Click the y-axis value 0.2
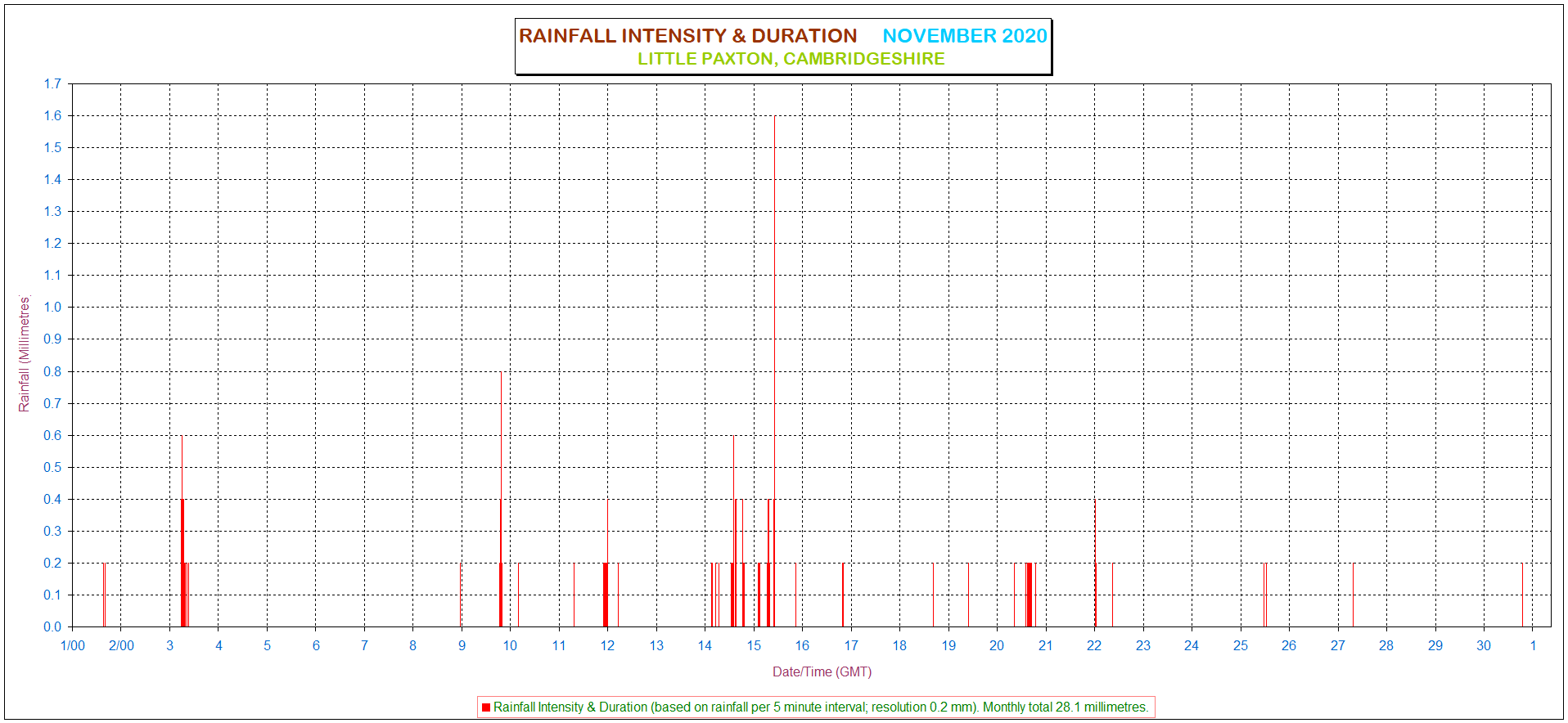Screen dimensions: 1568x723 52,563
